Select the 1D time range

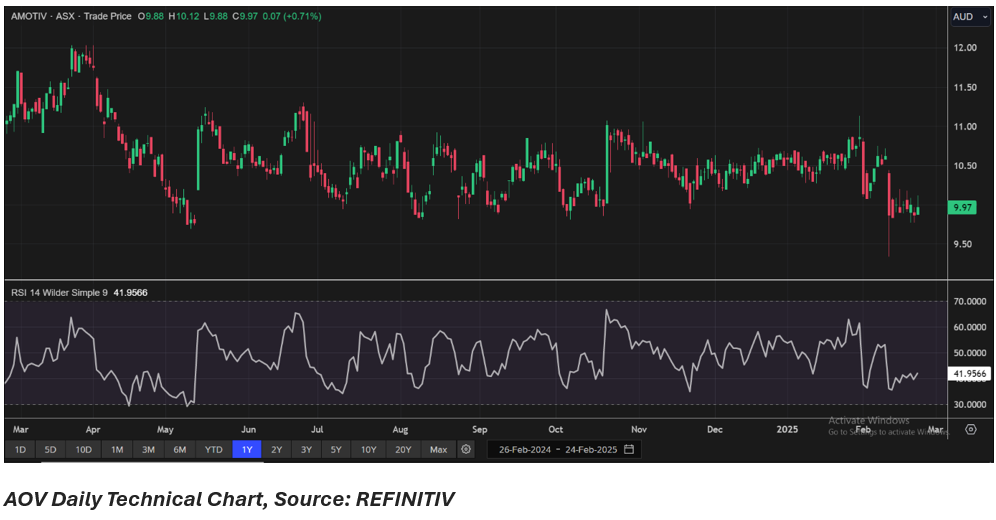[x=20, y=450]
